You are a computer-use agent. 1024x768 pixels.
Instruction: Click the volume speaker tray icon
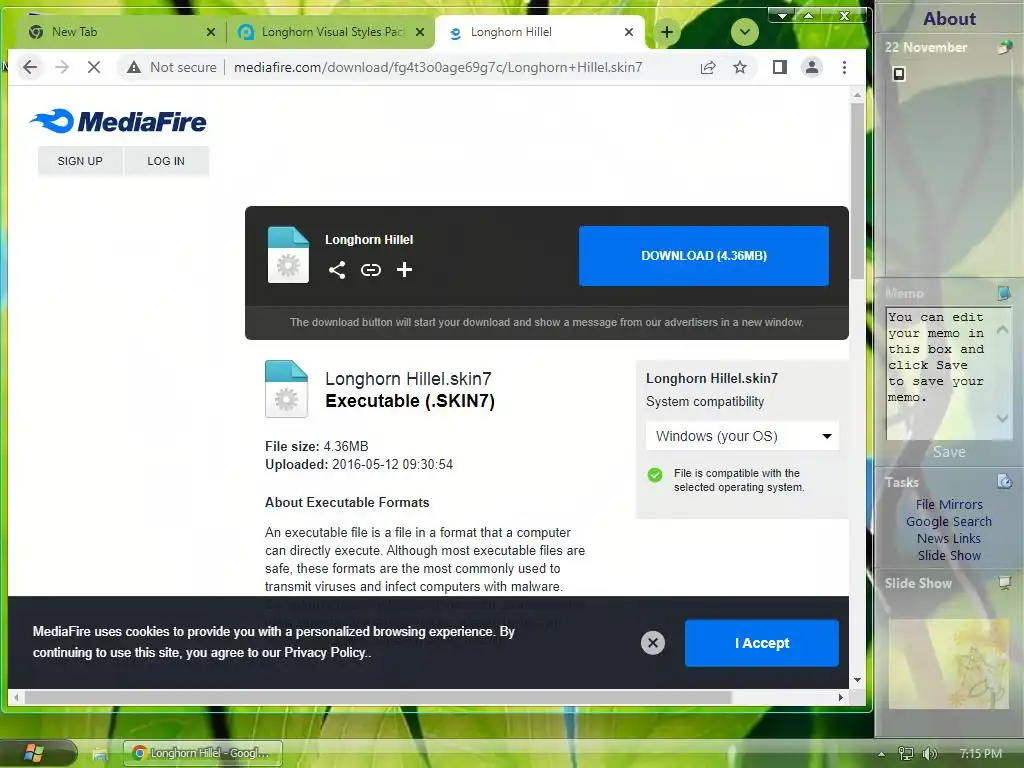(929, 754)
